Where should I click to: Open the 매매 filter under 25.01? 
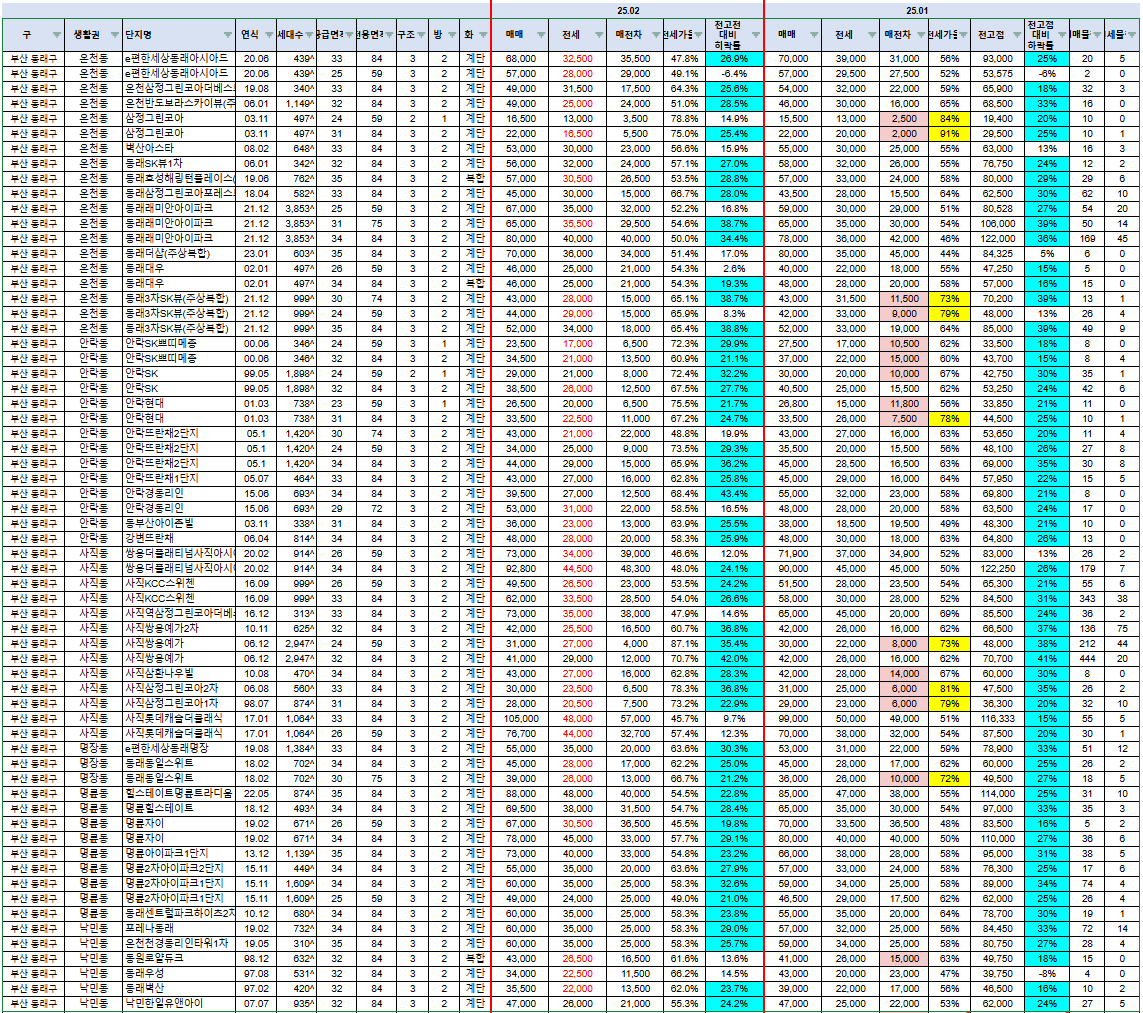pos(814,35)
